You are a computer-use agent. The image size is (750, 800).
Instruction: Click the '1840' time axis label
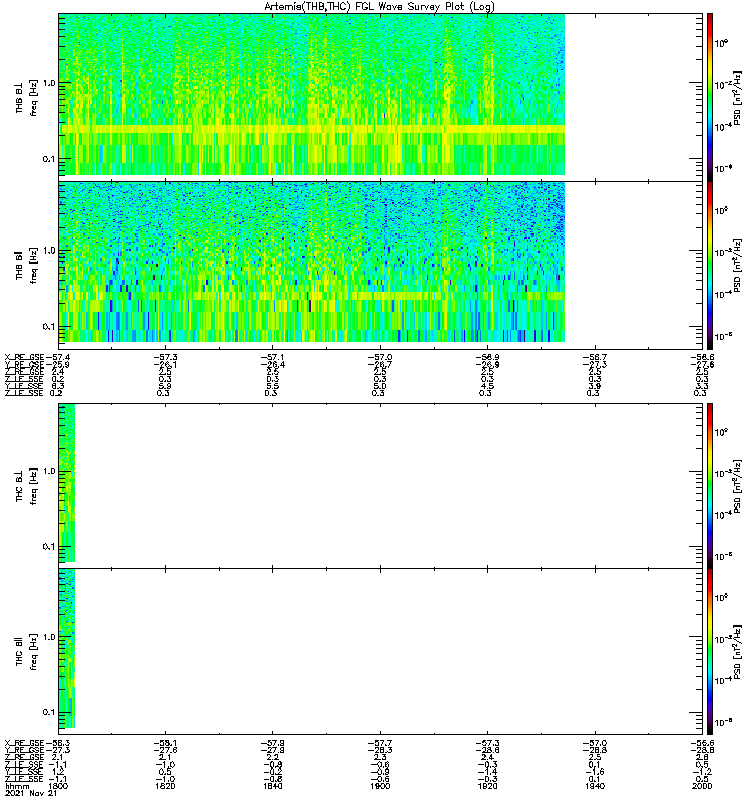coord(272,786)
